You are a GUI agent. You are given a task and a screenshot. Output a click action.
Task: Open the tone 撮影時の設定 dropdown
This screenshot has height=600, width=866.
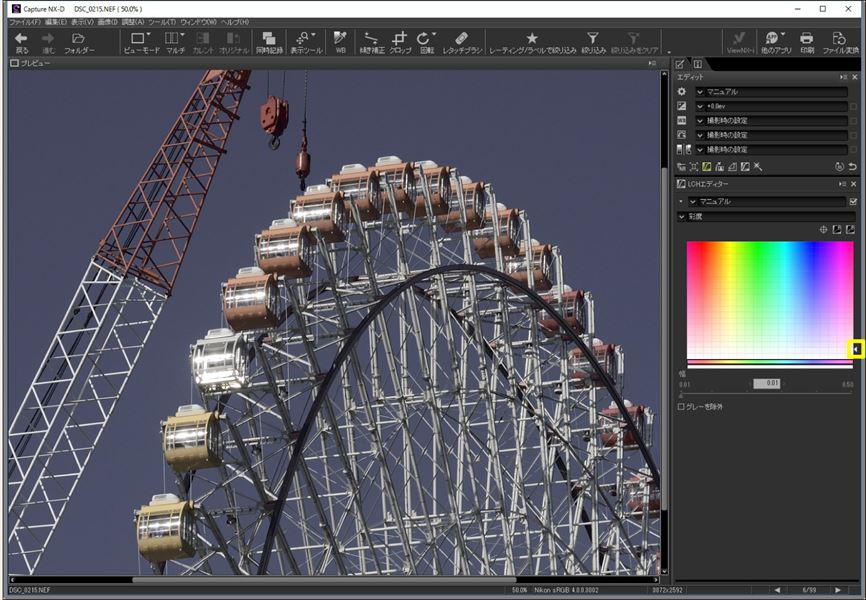pos(771,149)
